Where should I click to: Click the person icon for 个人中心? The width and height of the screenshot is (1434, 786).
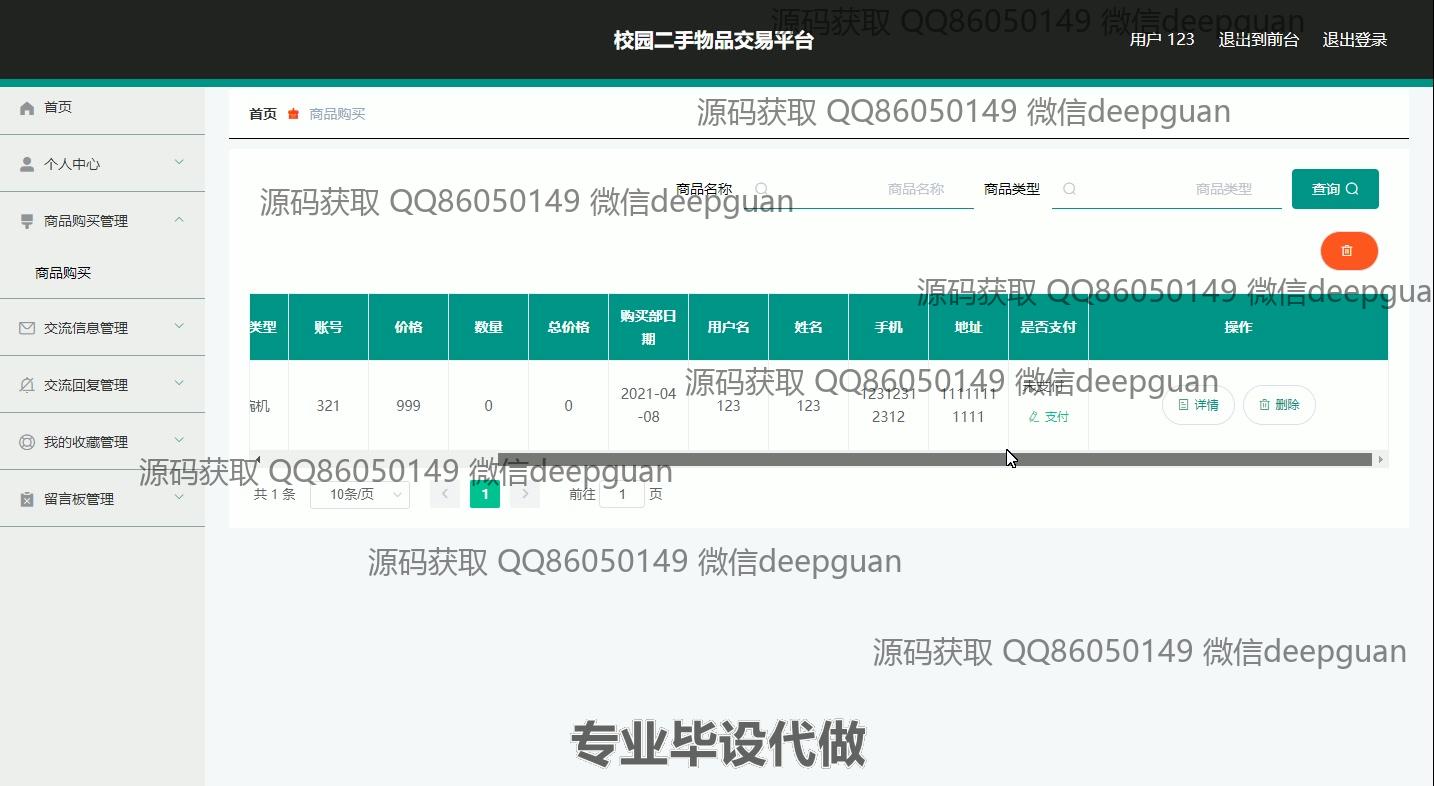tap(27, 165)
